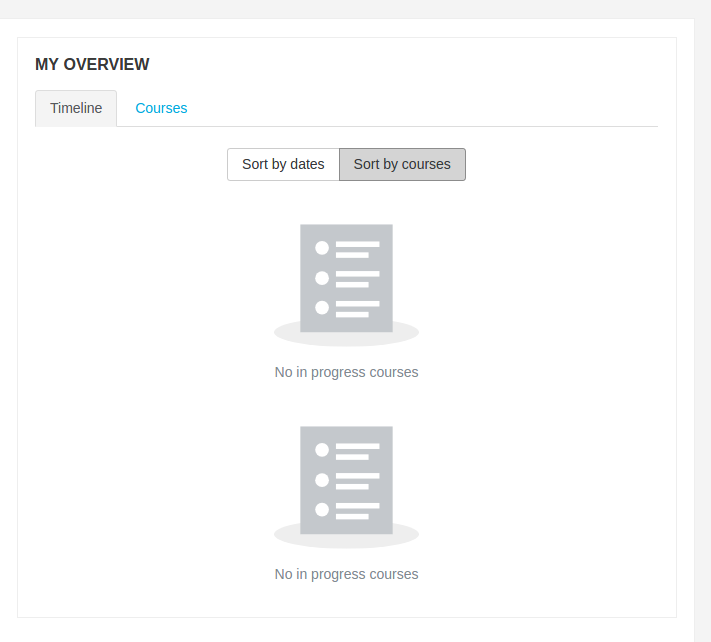Viewport: 711px width, 642px height.
Task: Select Sort by courses button
Action: pyautogui.click(x=402, y=164)
